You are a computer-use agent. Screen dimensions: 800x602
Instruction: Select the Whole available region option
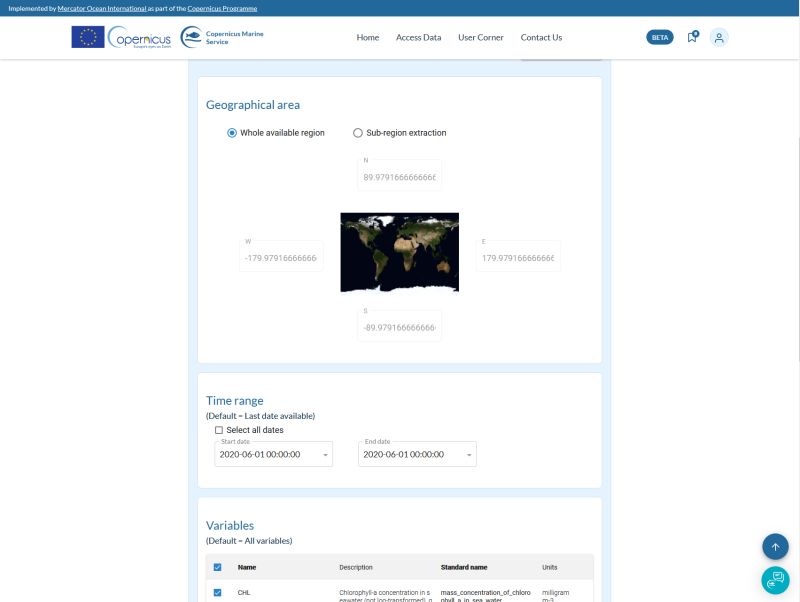click(230, 132)
